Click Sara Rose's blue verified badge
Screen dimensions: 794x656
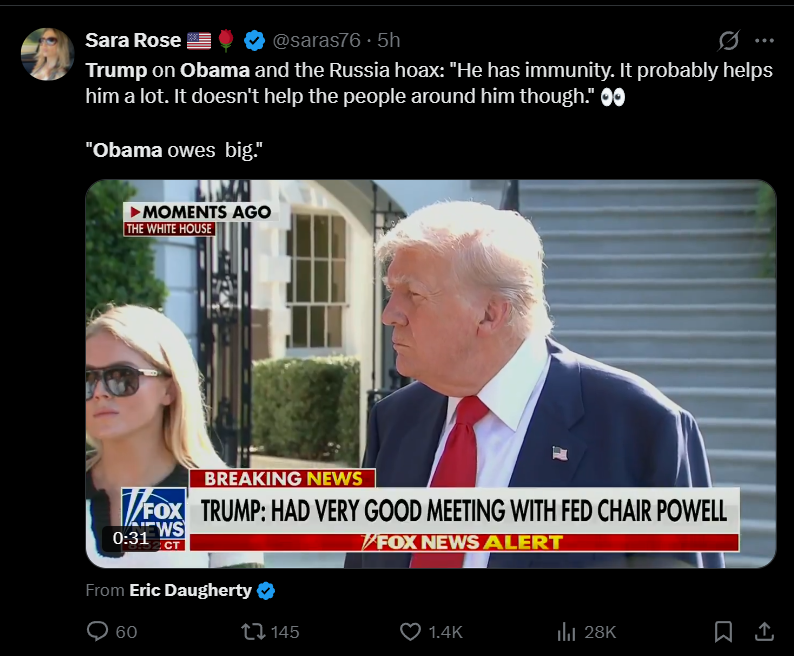[x=254, y=41]
